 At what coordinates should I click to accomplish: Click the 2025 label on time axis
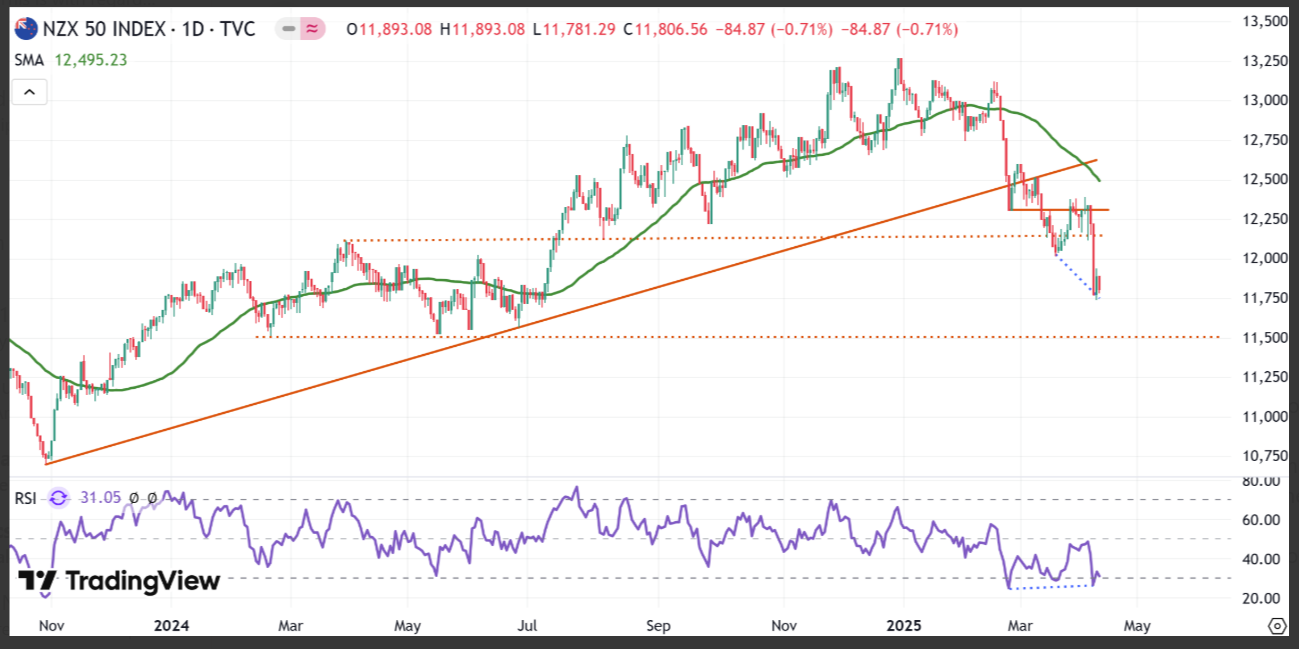pos(903,626)
